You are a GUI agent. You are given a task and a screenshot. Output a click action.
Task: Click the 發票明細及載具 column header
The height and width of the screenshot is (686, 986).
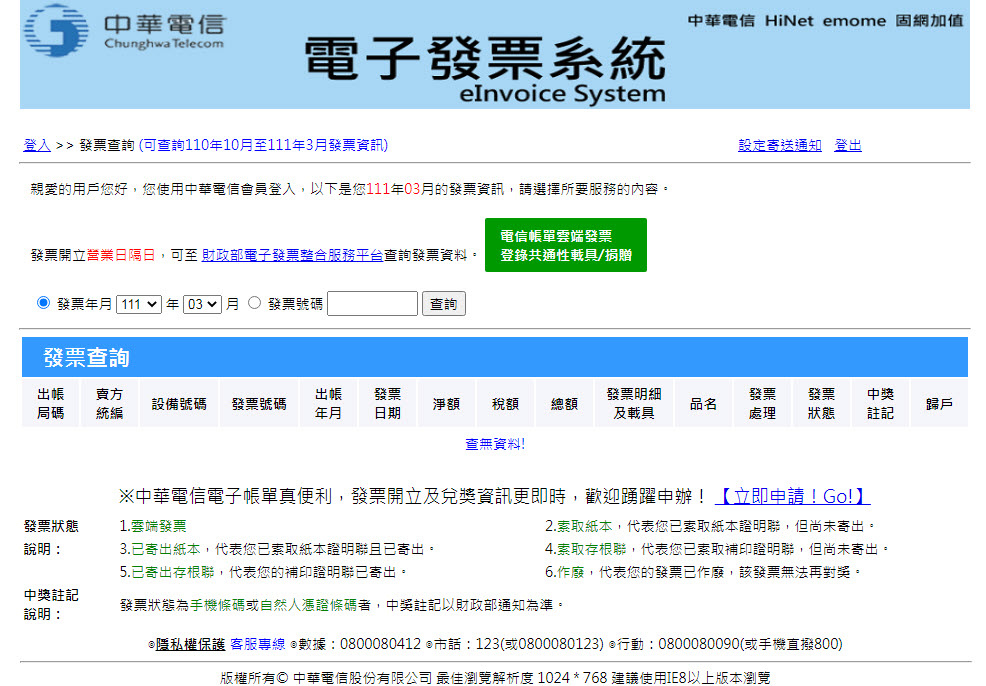[634, 403]
